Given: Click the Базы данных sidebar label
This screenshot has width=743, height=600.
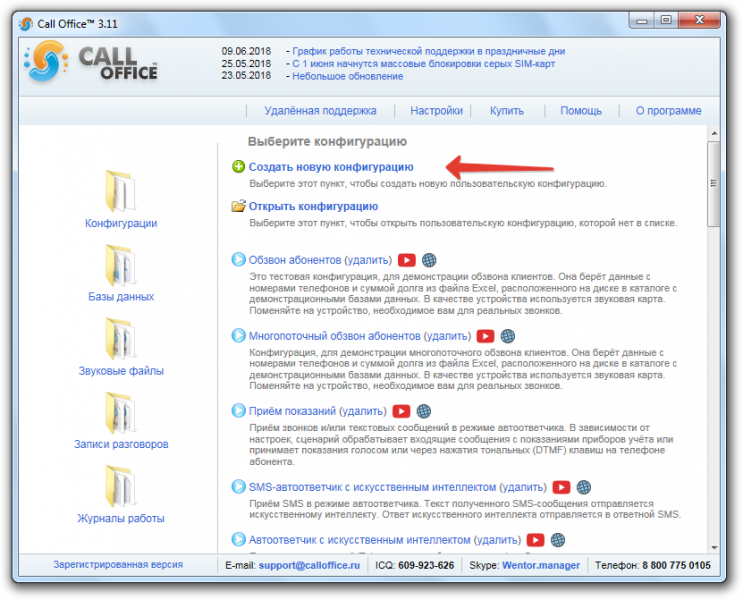Looking at the screenshot, I should pyautogui.click(x=121, y=297).
